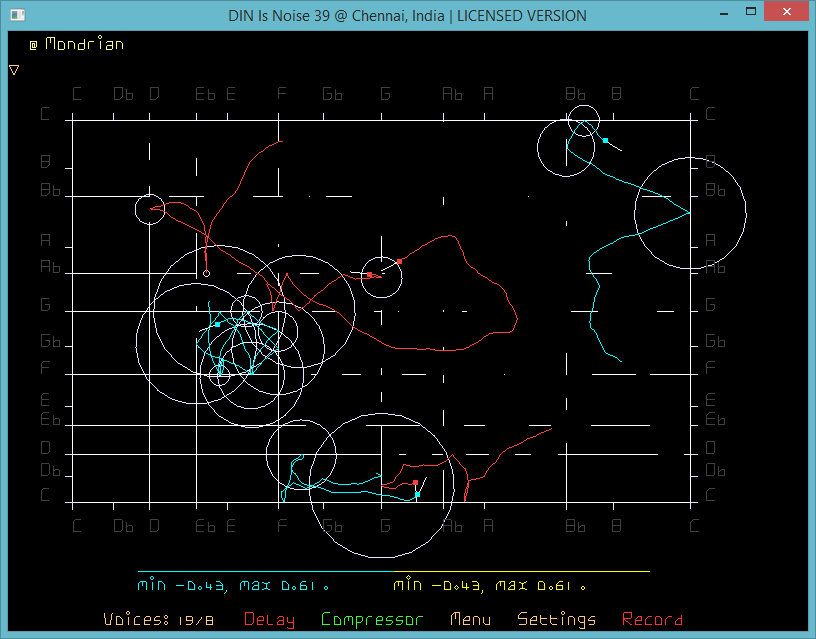Open the Menu
This screenshot has width=816, height=639.
coord(470,620)
